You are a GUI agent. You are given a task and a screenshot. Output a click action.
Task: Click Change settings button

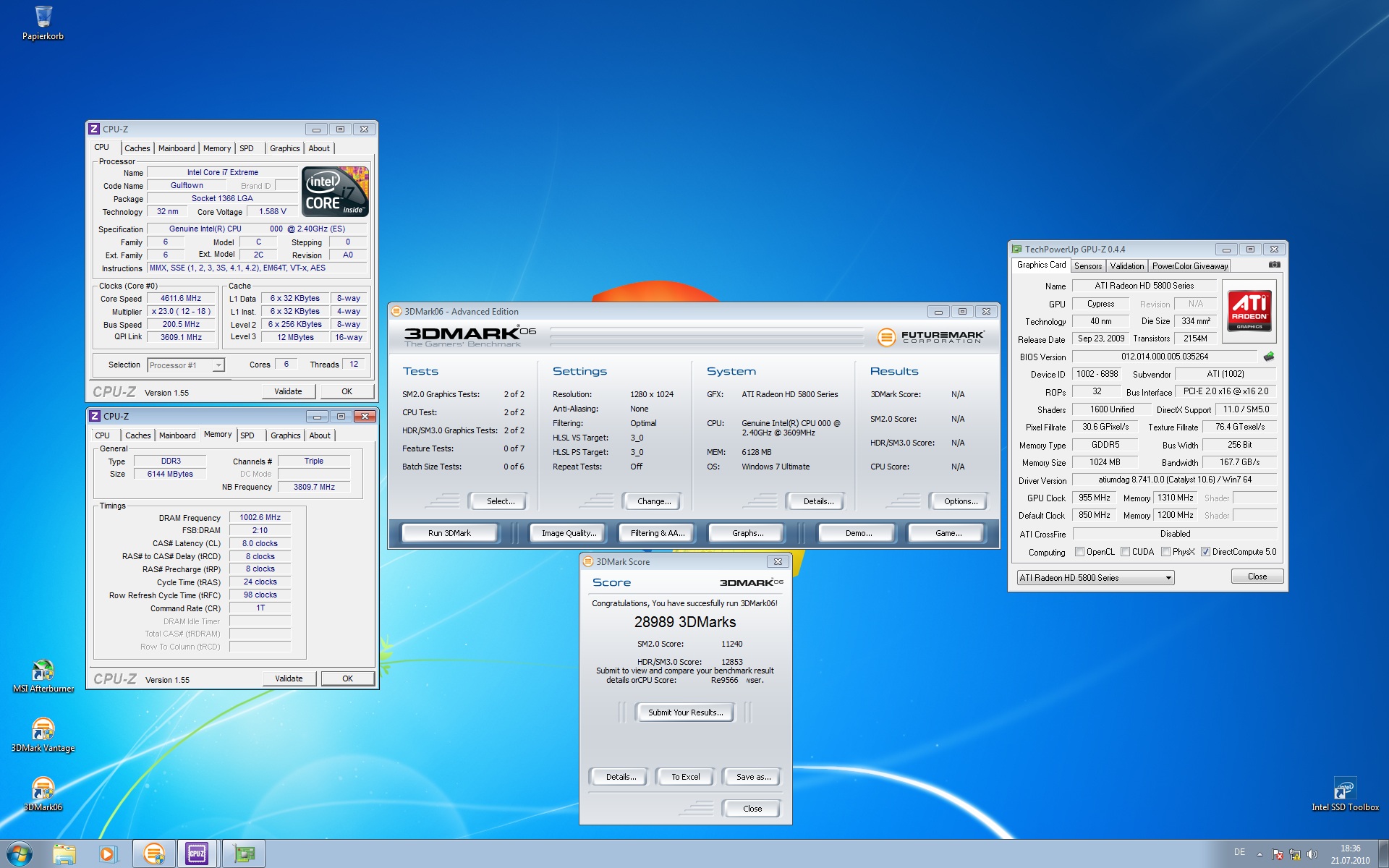tap(653, 501)
